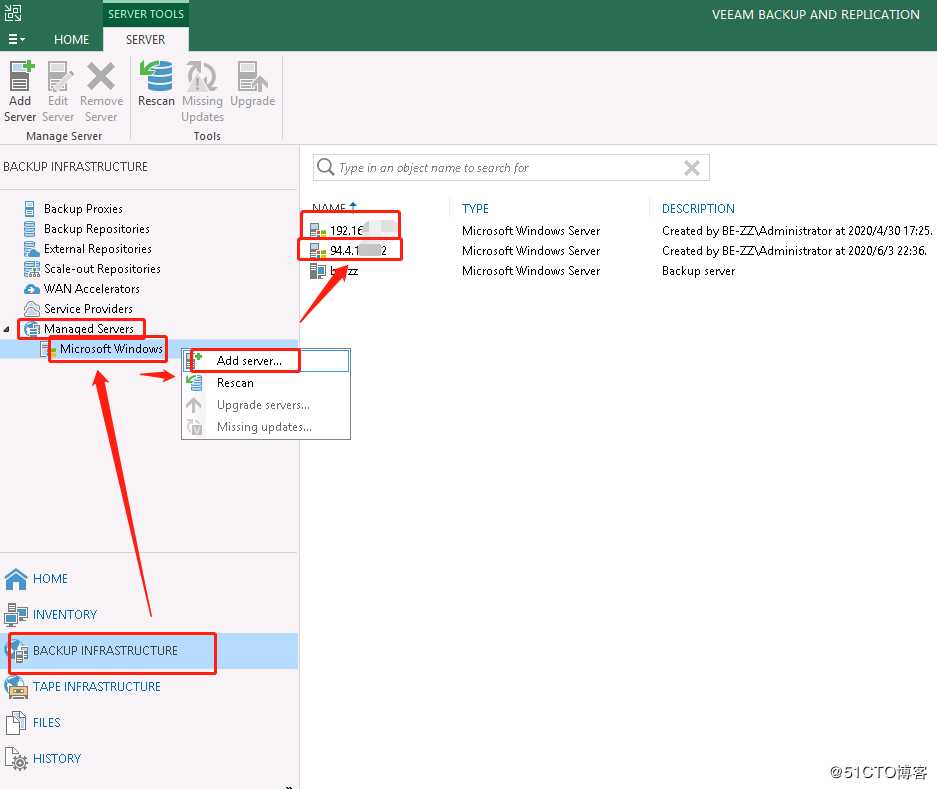Click the Service Providers icon

(31, 308)
